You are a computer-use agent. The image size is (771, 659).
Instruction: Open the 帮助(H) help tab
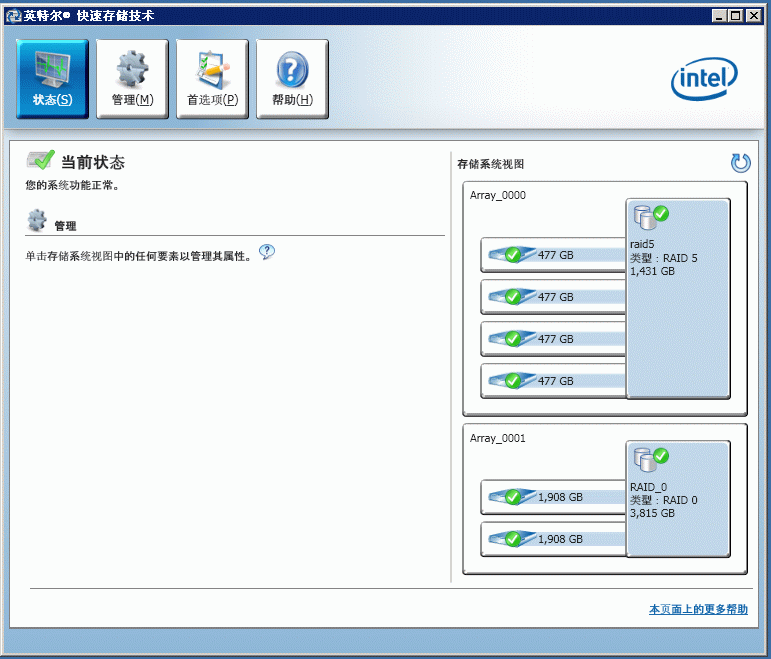pos(293,79)
